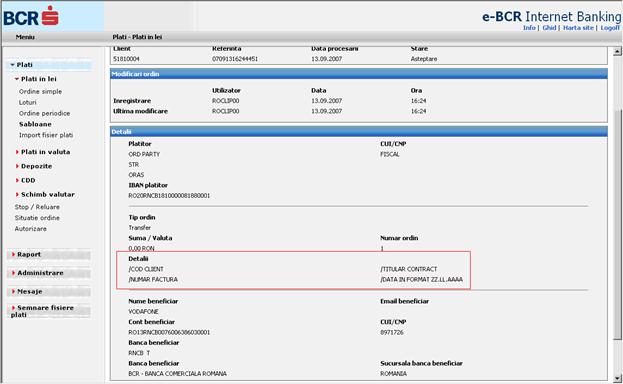Viewport: 623px width, 384px height.
Task: Click the Modificari ordin section header
Action: [x=359, y=74]
